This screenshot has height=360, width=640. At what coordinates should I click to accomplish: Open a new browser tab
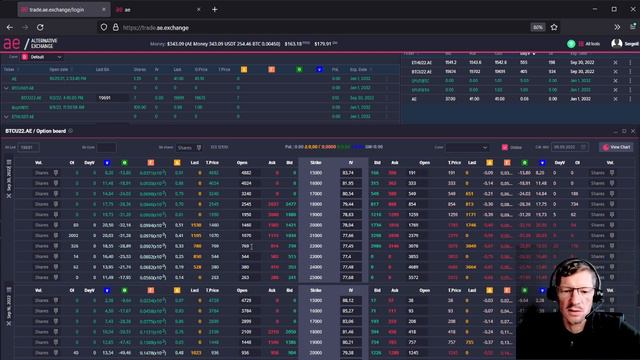[x=215, y=9]
